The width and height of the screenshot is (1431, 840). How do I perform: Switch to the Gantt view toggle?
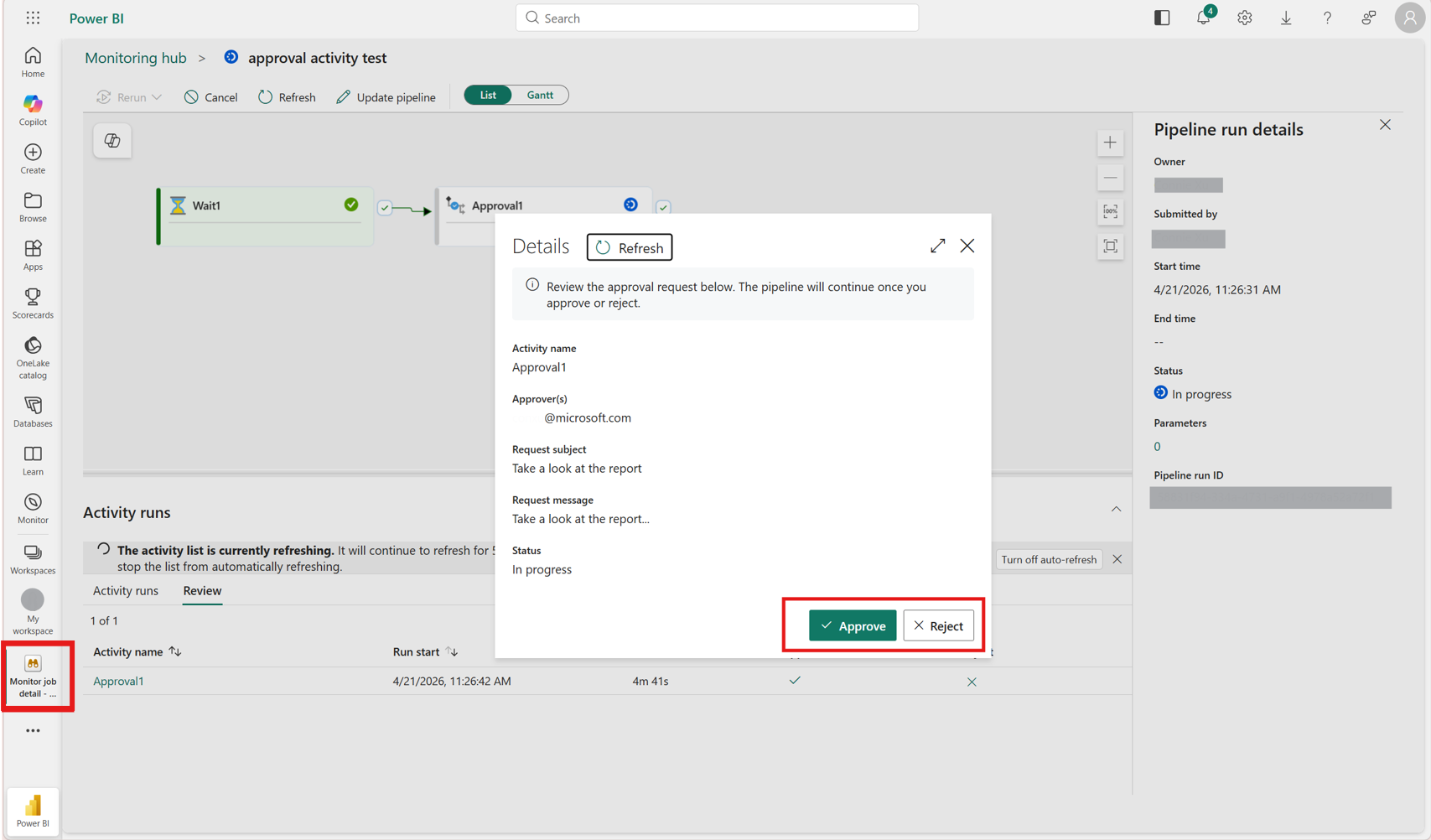pos(540,96)
